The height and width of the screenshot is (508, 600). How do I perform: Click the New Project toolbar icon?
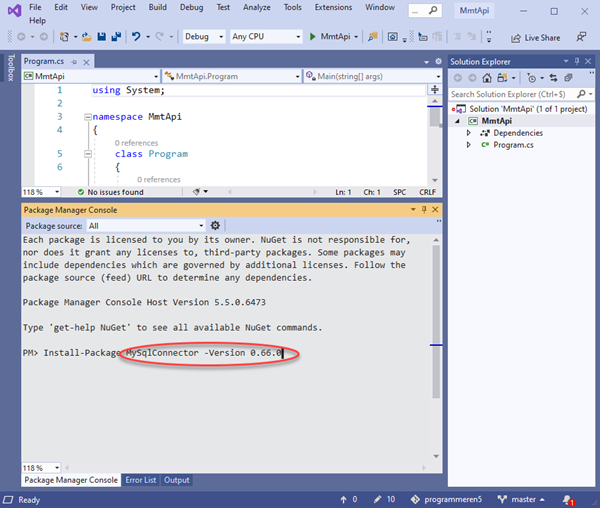[64, 37]
